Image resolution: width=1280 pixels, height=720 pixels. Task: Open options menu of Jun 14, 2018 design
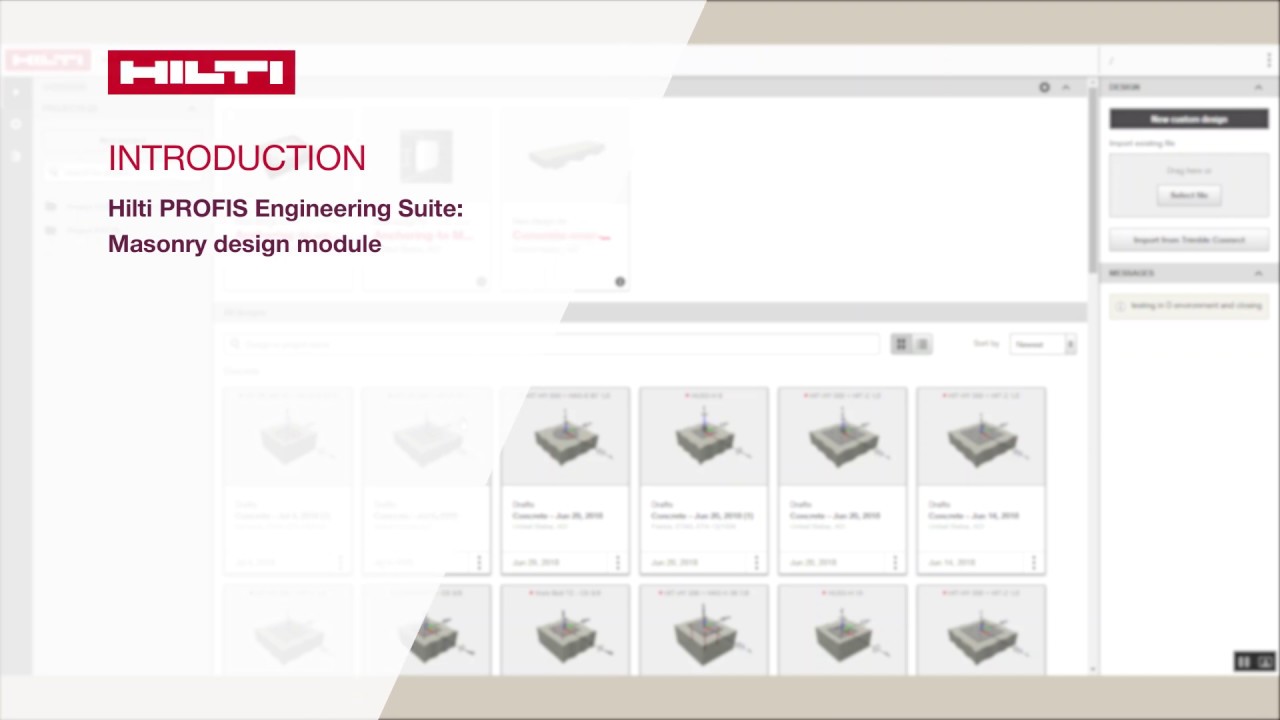tap(1033, 563)
